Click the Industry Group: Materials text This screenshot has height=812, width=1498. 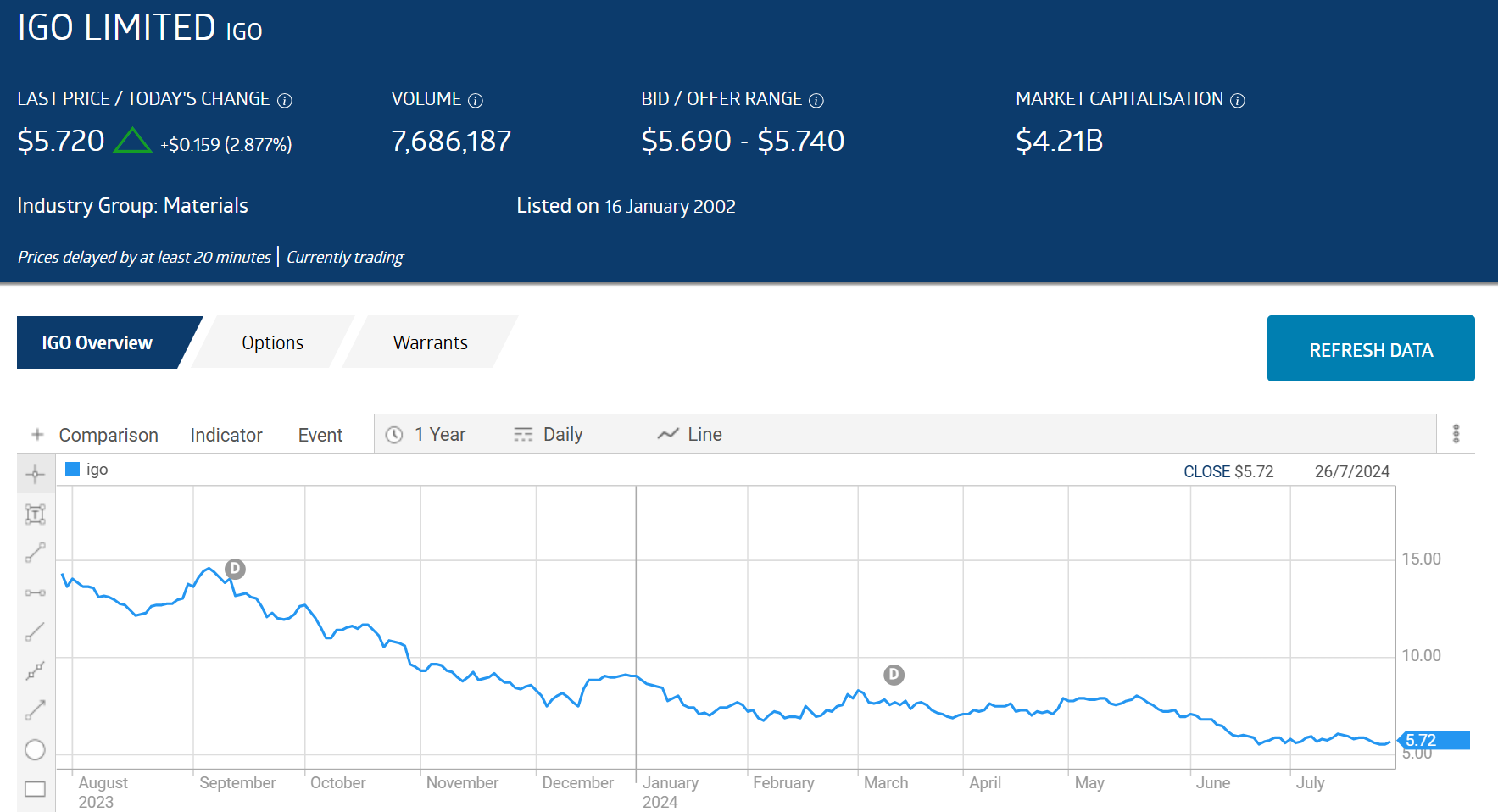tap(132, 206)
